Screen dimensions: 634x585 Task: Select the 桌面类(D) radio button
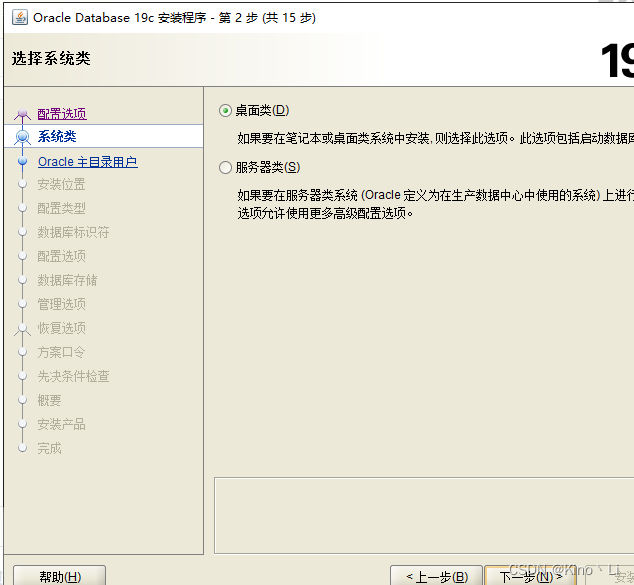[225, 110]
